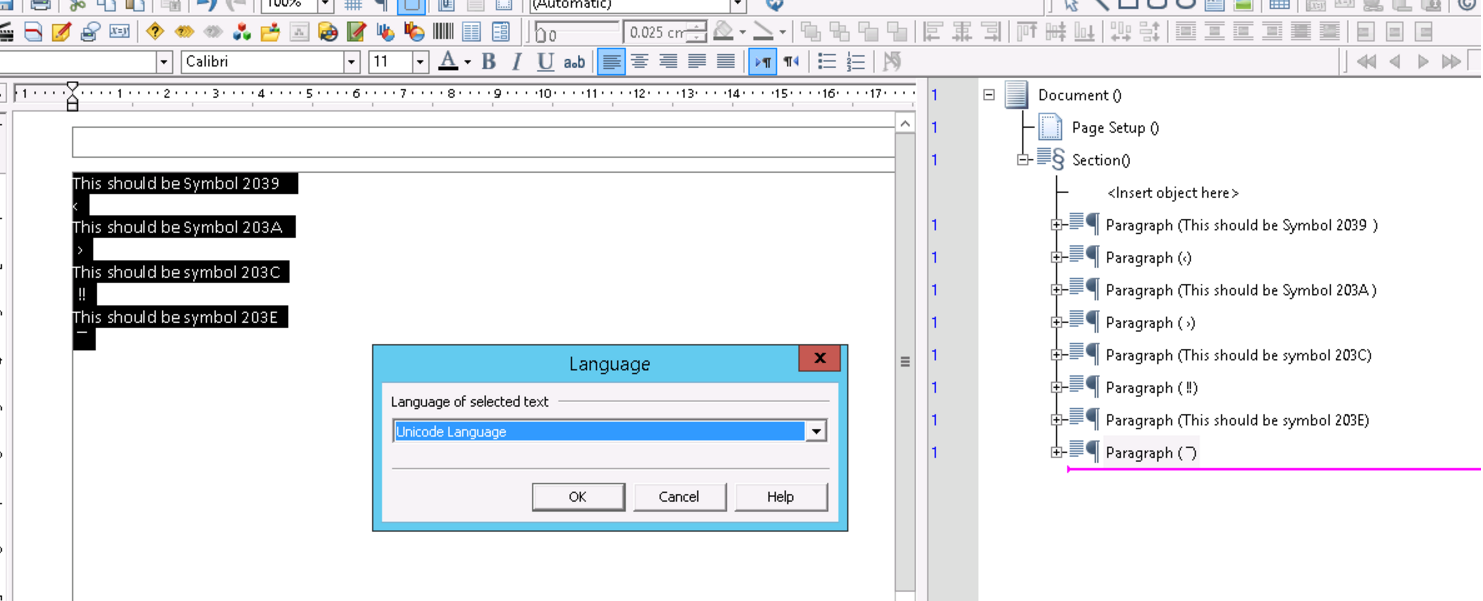The width and height of the screenshot is (1483, 601).
Task: Toggle right-to-left text direction
Action: (792, 62)
